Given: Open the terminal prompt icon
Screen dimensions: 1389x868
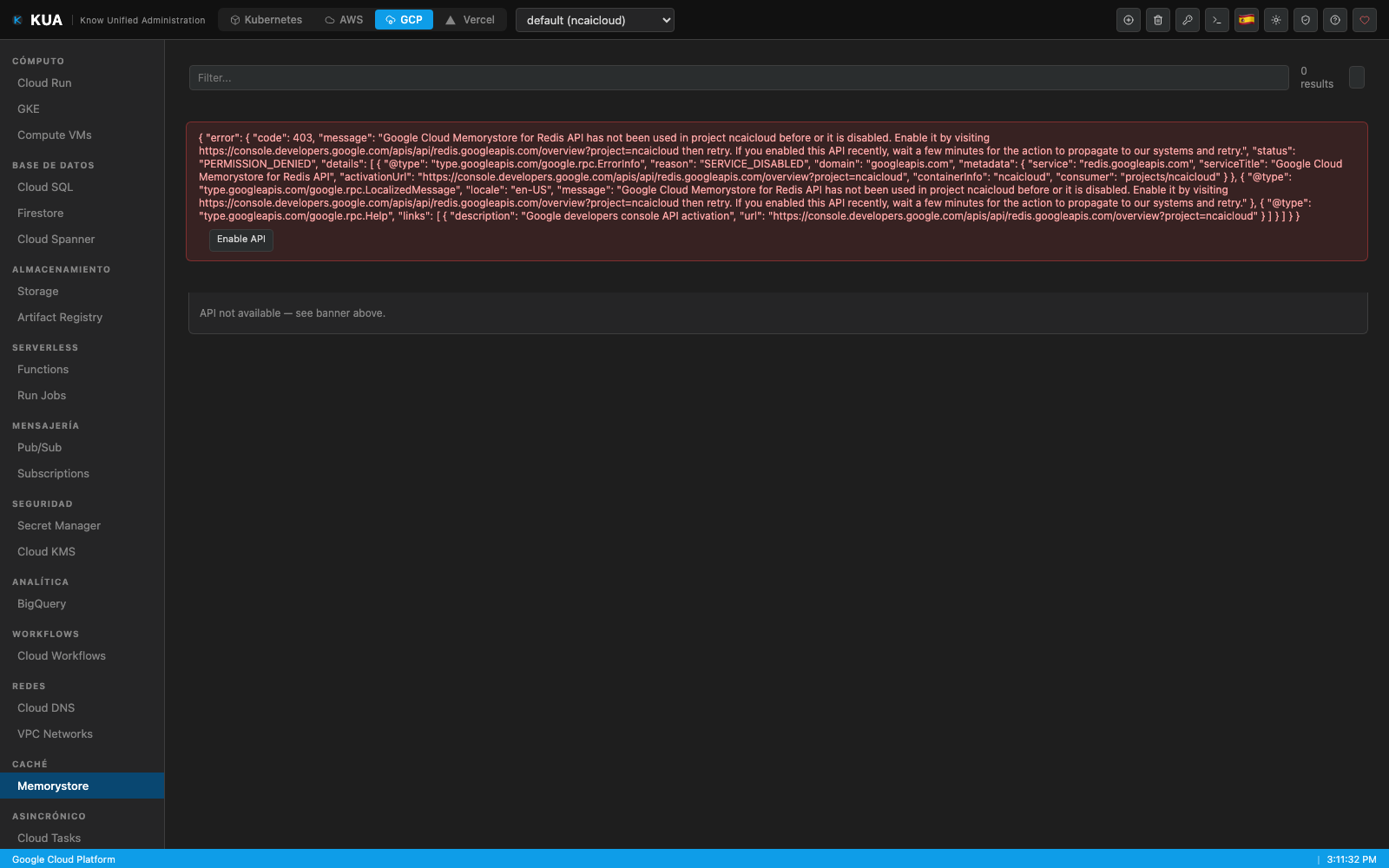Looking at the screenshot, I should click(x=1217, y=20).
